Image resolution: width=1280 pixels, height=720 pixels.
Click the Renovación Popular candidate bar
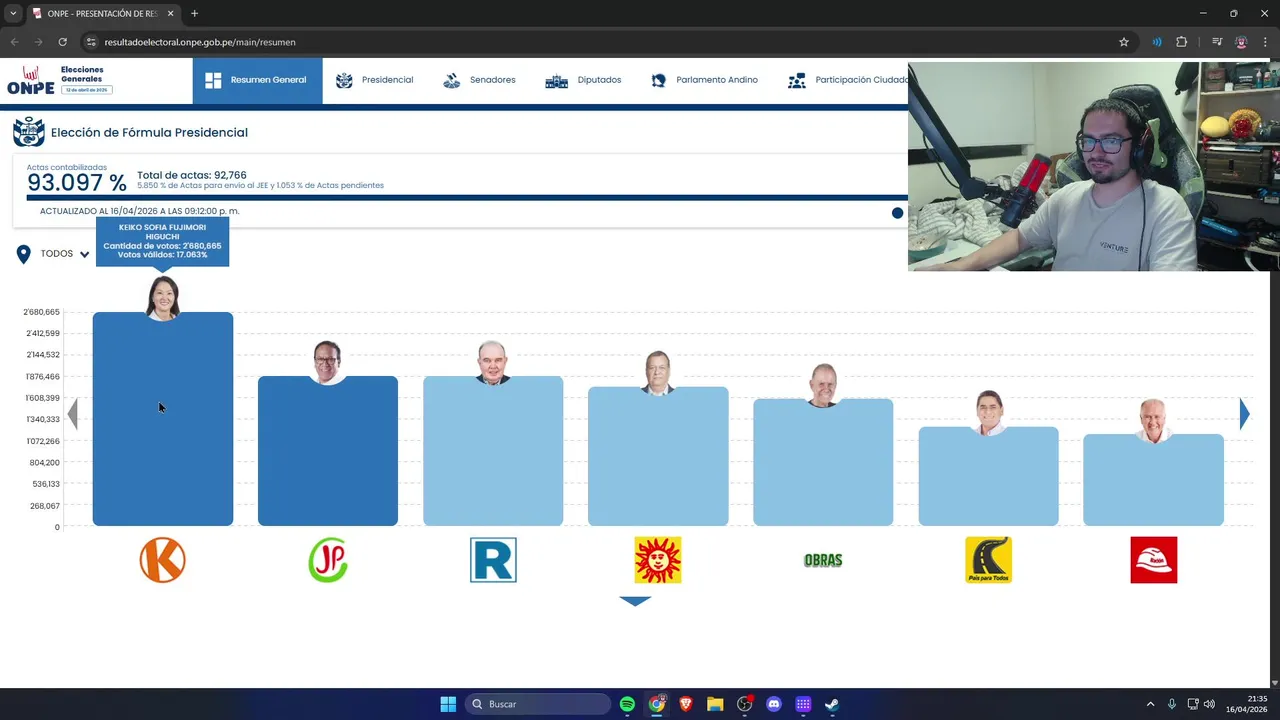493,451
